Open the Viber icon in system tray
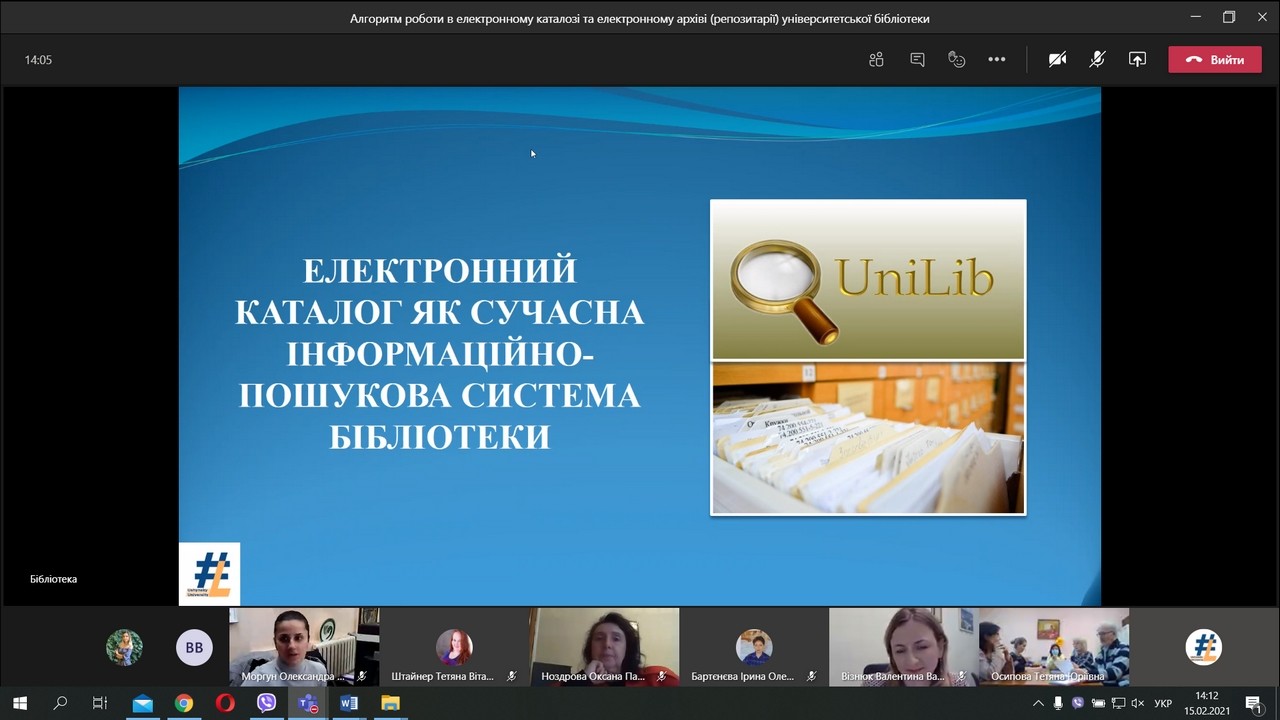Screen dimensions: 1280x720 [1078, 703]
